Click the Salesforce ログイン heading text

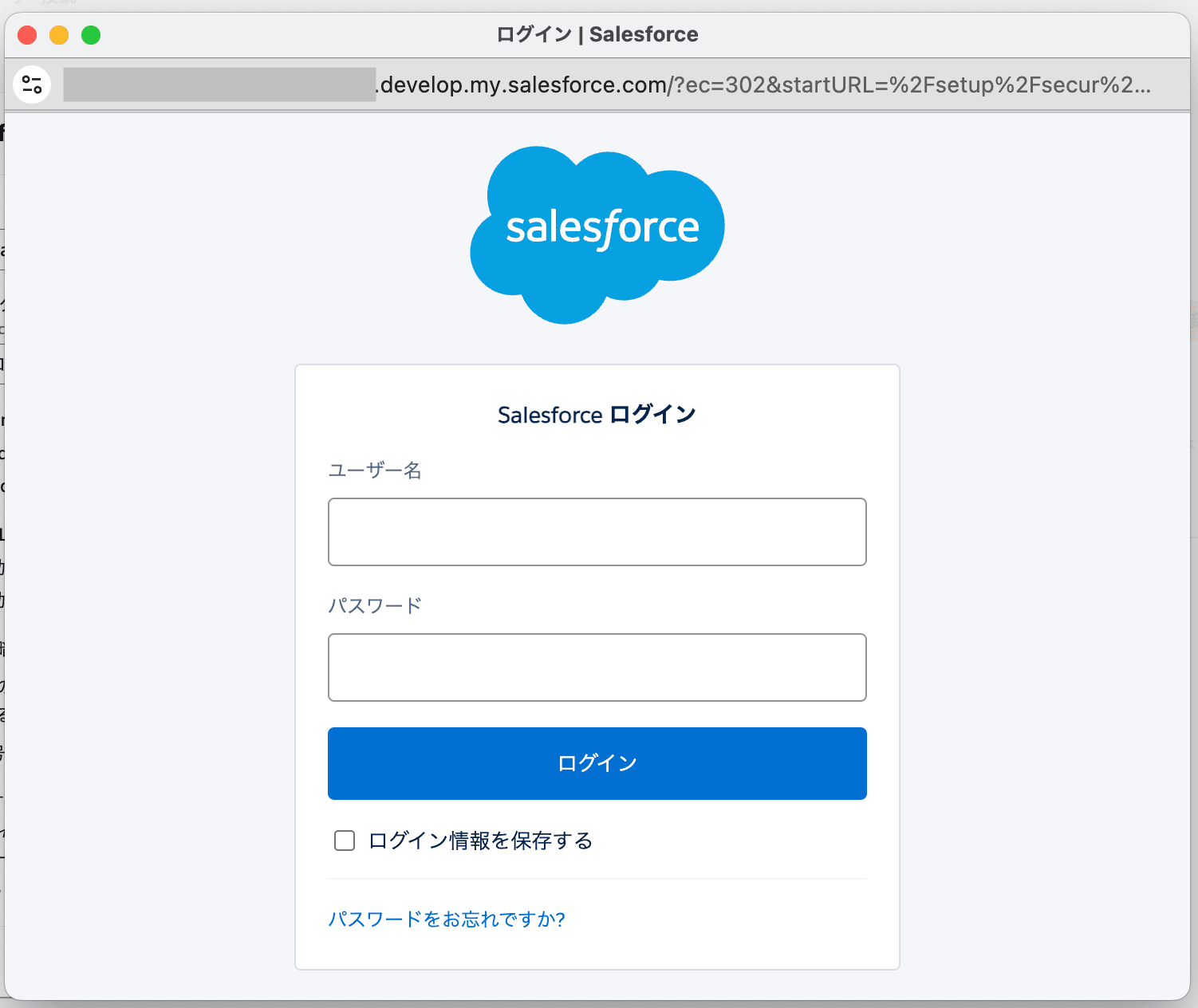click(597, 415)
